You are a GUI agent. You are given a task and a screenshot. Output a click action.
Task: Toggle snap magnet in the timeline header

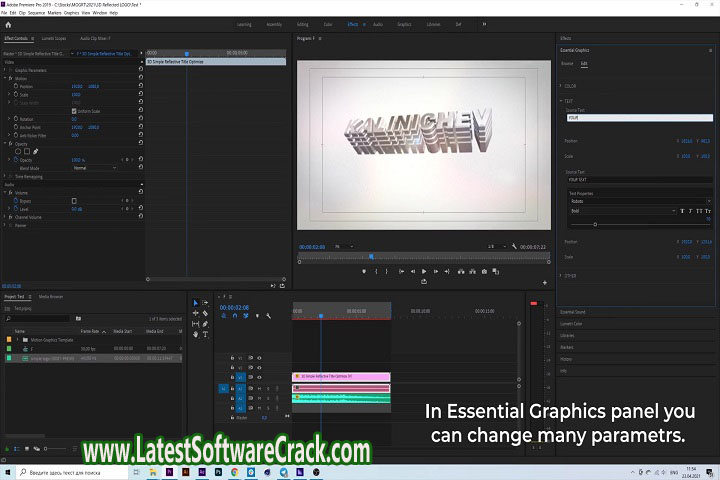point(235,316)
